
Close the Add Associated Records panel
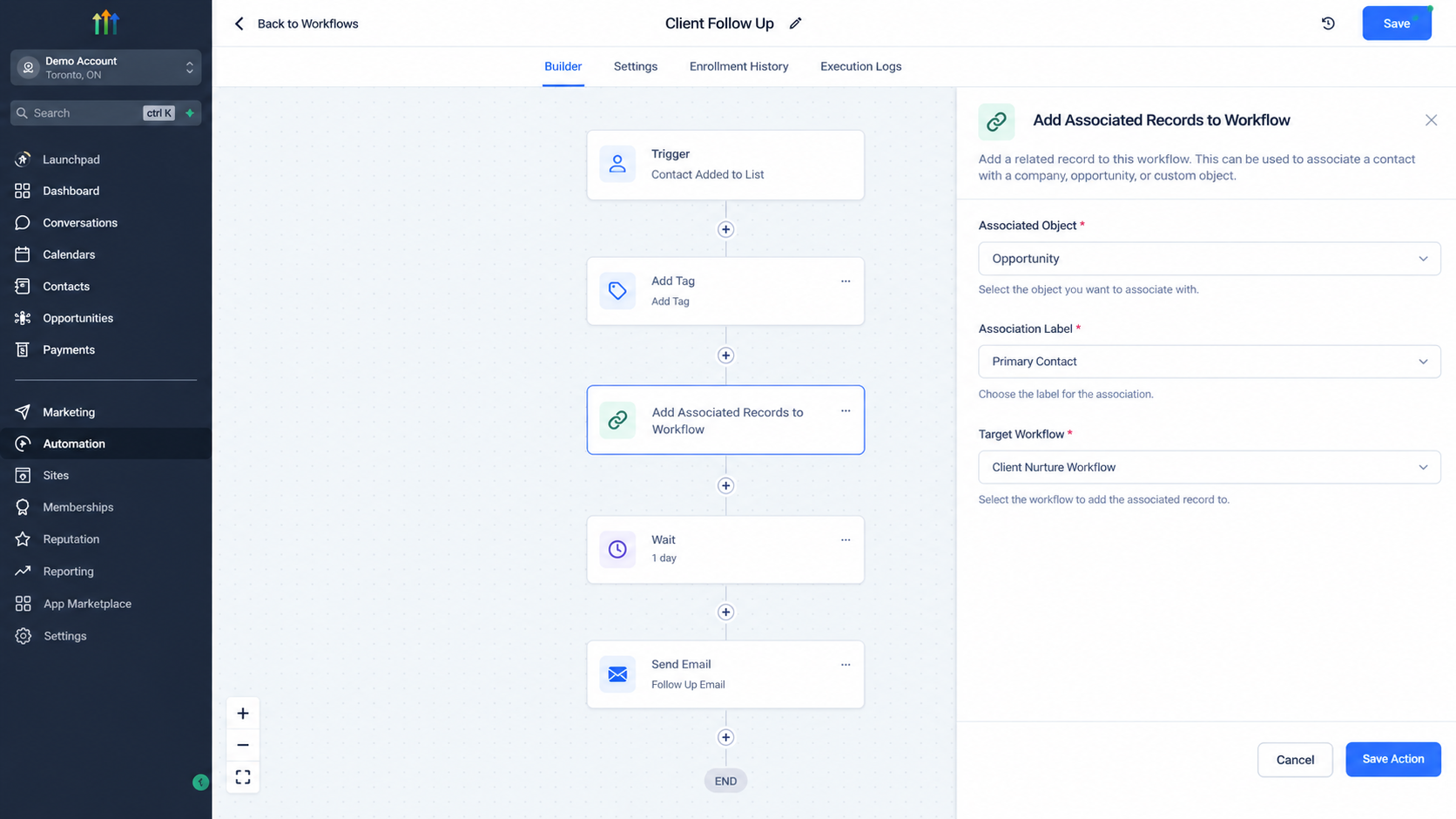(1431, 120)
